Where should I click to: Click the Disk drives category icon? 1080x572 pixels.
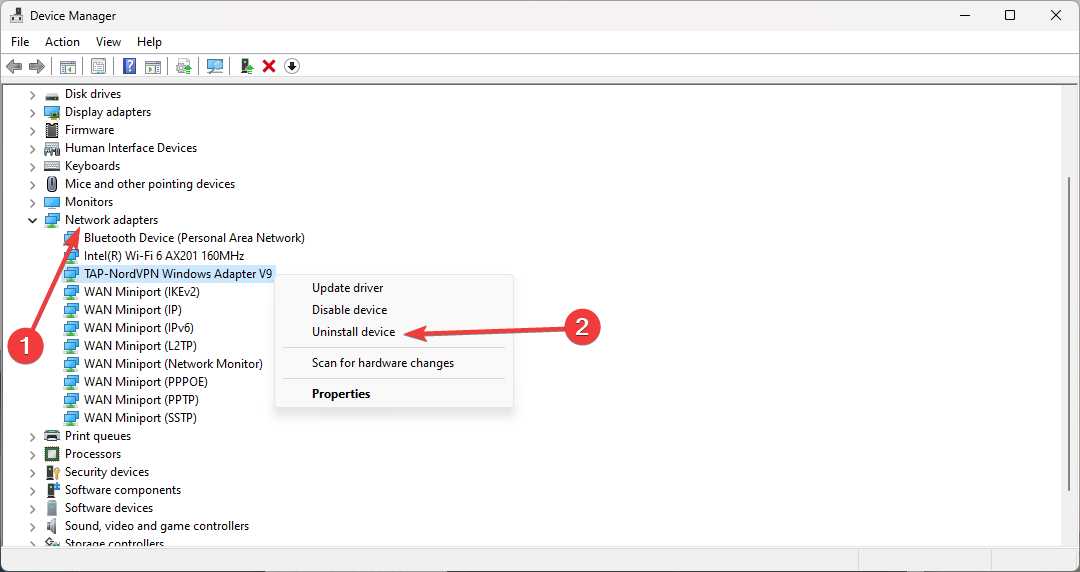pyautogui.click(x=52, y=94)
